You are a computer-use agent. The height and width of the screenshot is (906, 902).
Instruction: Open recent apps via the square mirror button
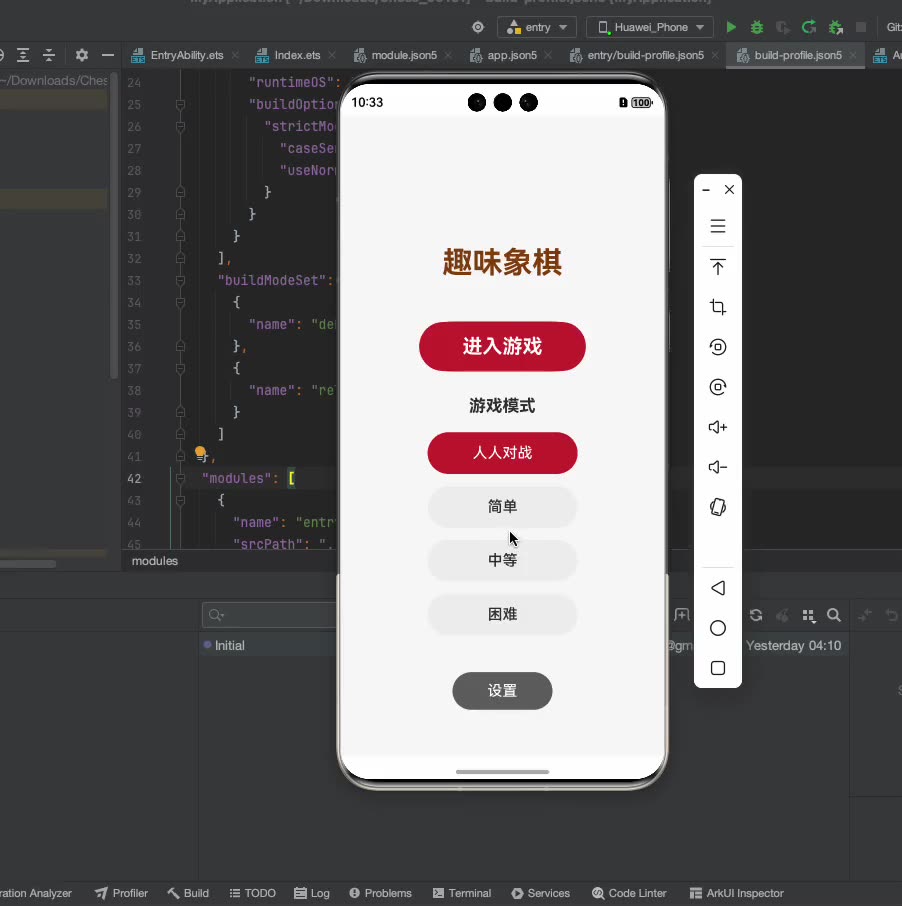coord(717,668)
